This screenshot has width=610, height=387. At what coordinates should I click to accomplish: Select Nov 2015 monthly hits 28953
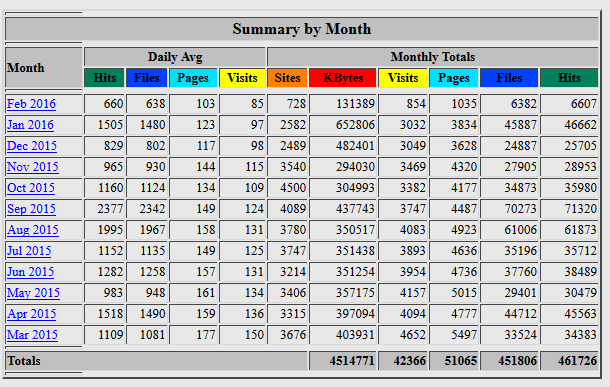(580, 167)
